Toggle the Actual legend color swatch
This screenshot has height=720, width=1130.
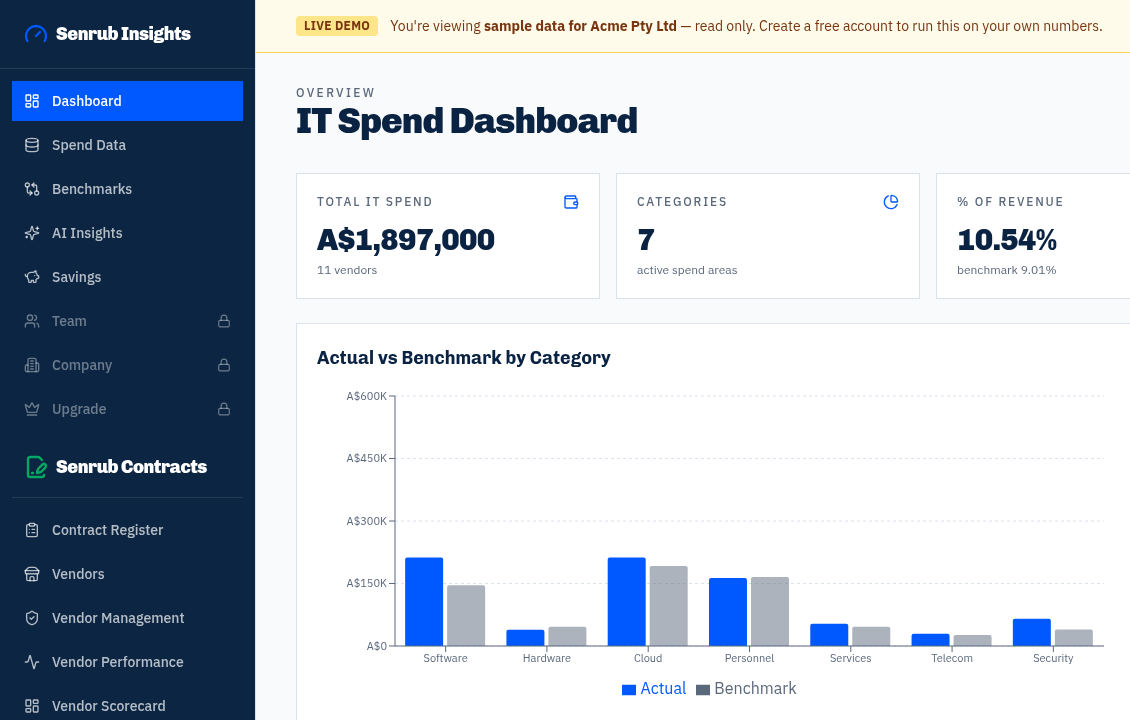point(628,690)
